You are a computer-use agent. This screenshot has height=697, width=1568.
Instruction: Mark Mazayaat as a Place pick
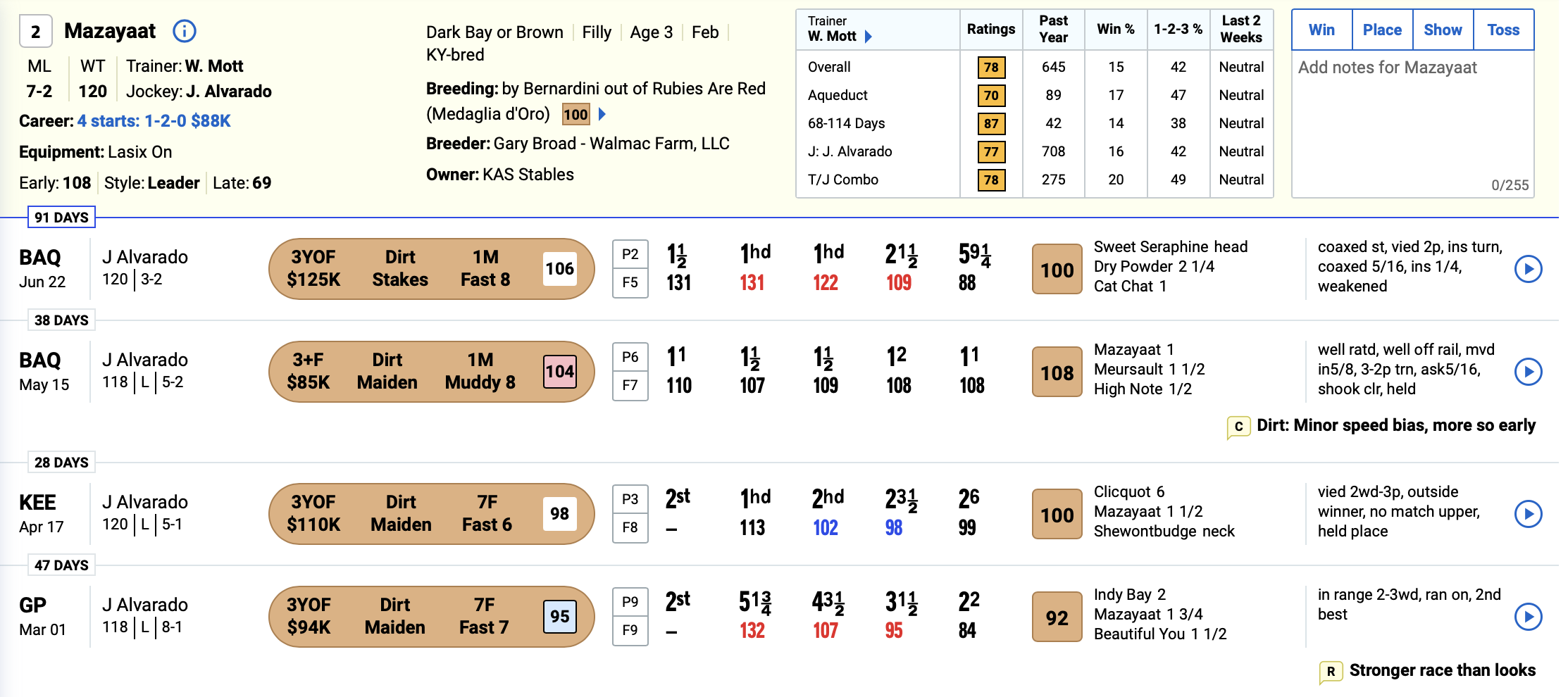point(1382,30)
